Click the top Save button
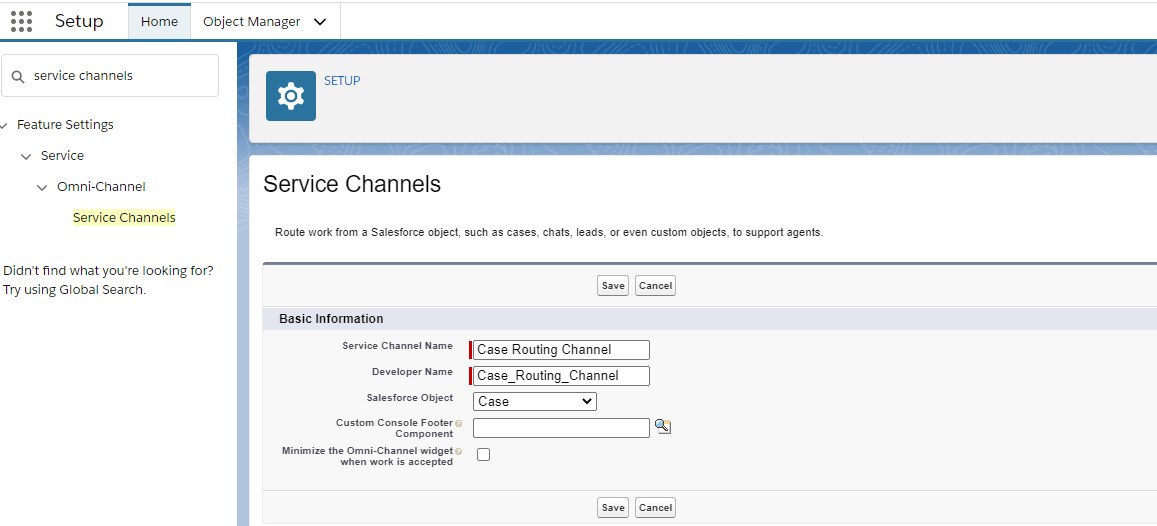 click(x=613, y=286)
